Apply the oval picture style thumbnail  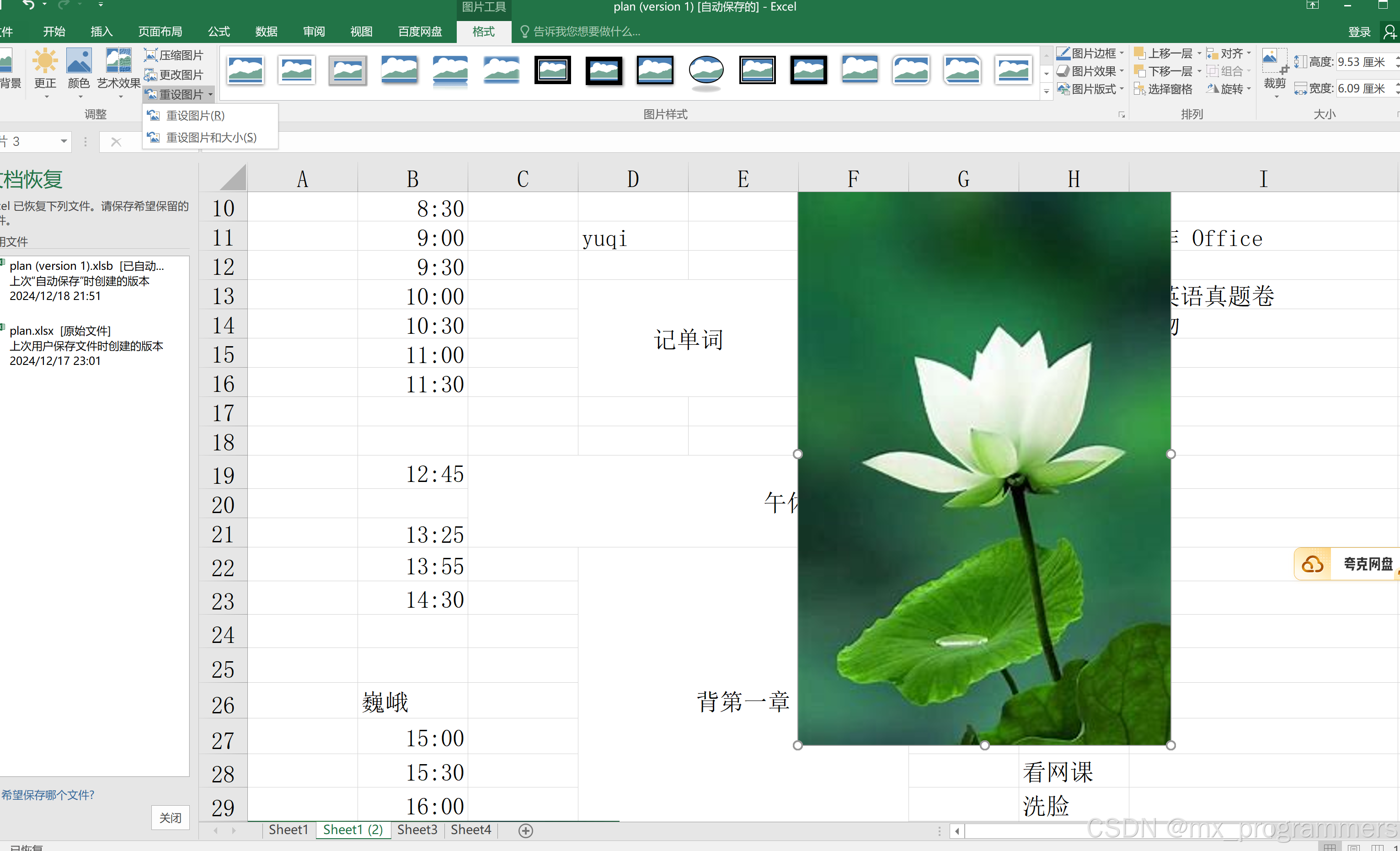pyautogui.click(x=705, y=70)
